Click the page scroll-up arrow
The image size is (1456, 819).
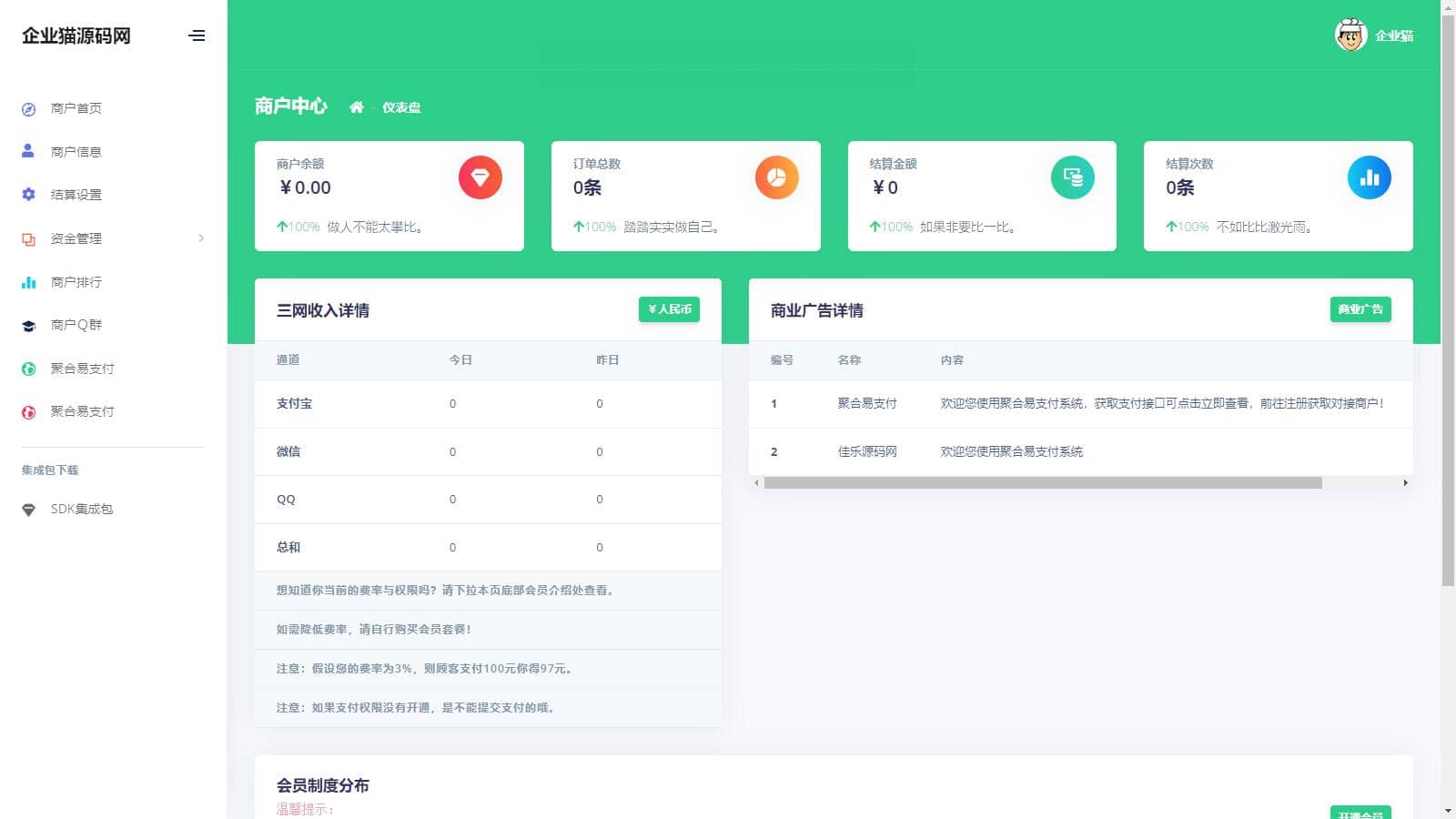tap(1448, 7)
